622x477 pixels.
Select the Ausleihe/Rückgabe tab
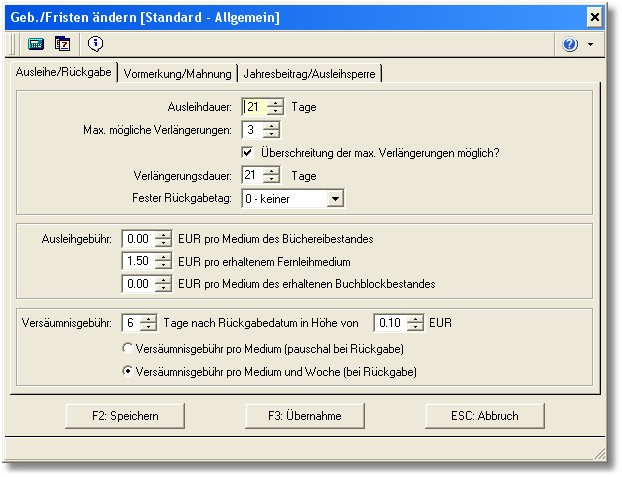[x=64, y=72]
